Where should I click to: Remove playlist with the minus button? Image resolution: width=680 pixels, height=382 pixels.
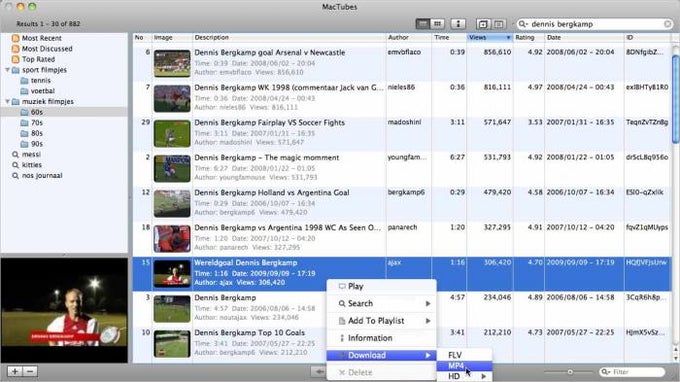(x=30, y=372)
